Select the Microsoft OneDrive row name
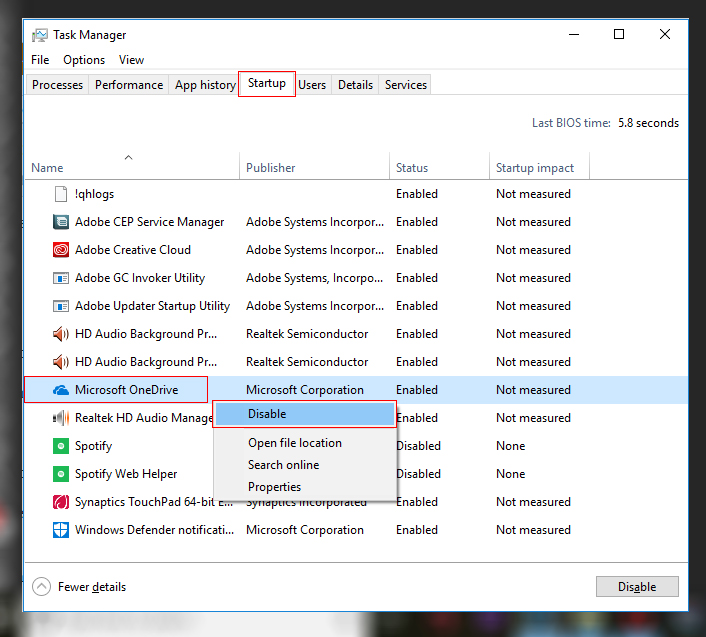706x637 pixels. pyautogui.click(x=127, y=390)
